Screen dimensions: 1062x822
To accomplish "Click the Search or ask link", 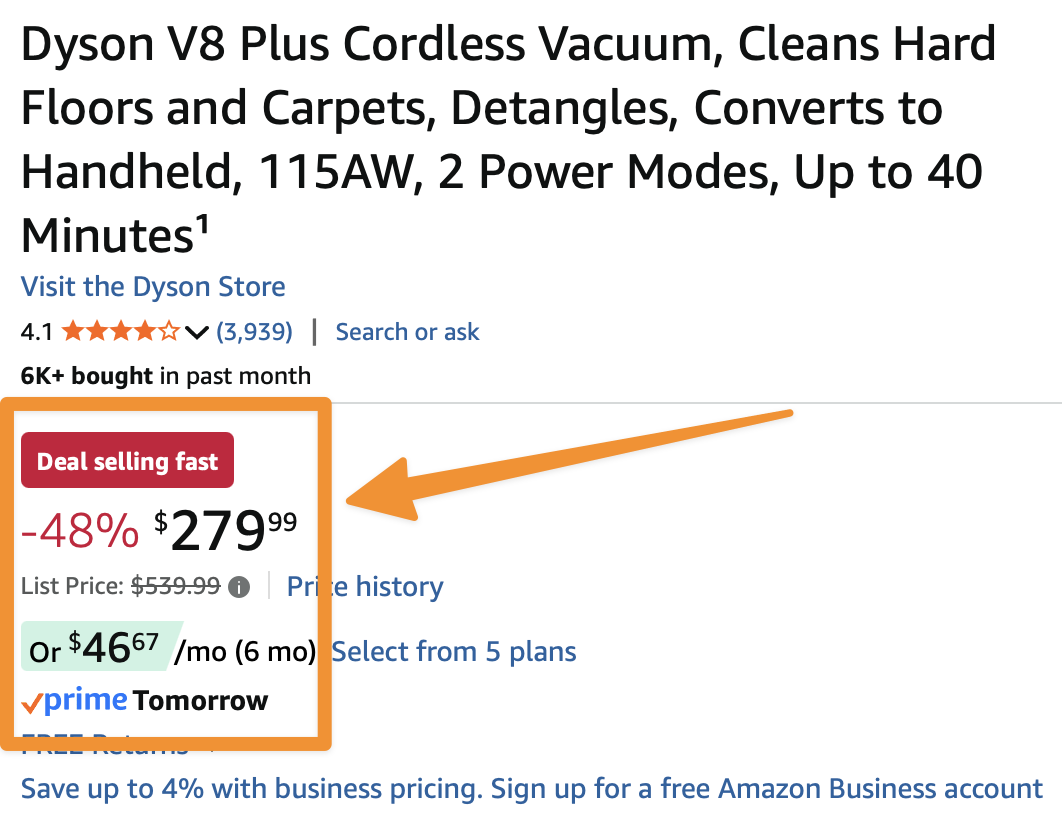I will click(x=407, y=332).
